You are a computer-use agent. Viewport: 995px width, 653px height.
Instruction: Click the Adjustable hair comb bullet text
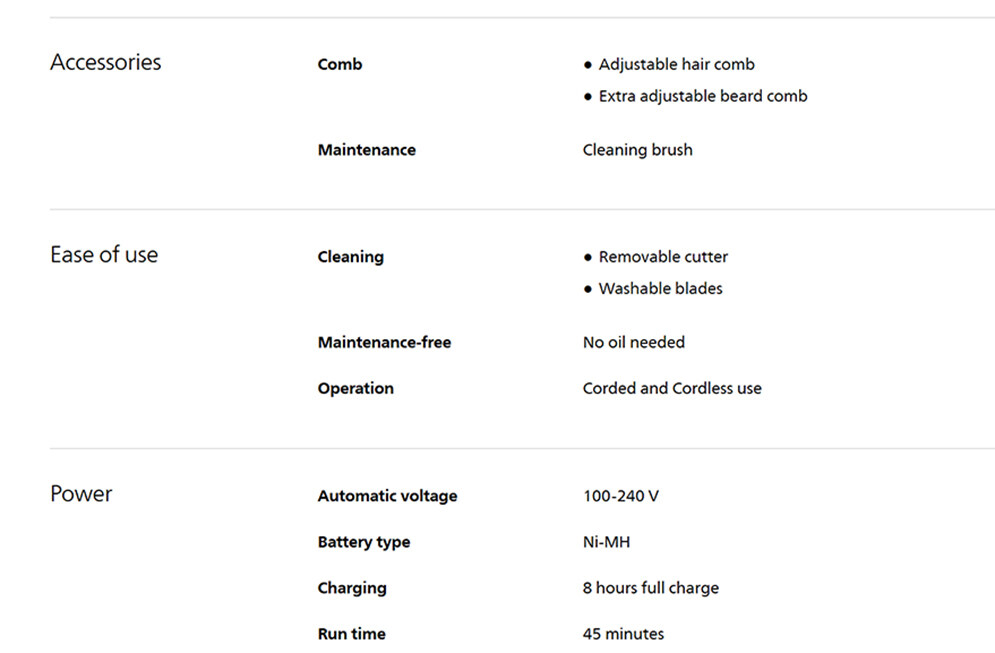coord(676,64)
